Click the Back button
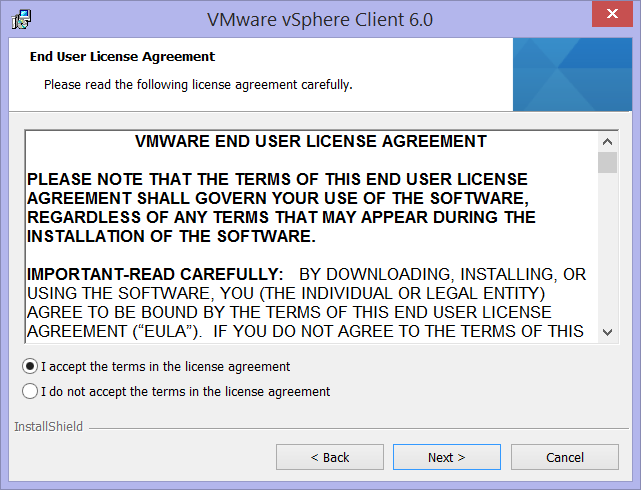Image resolution: width=641 pixels, height=490 pixels. click(x=329, y=457)
